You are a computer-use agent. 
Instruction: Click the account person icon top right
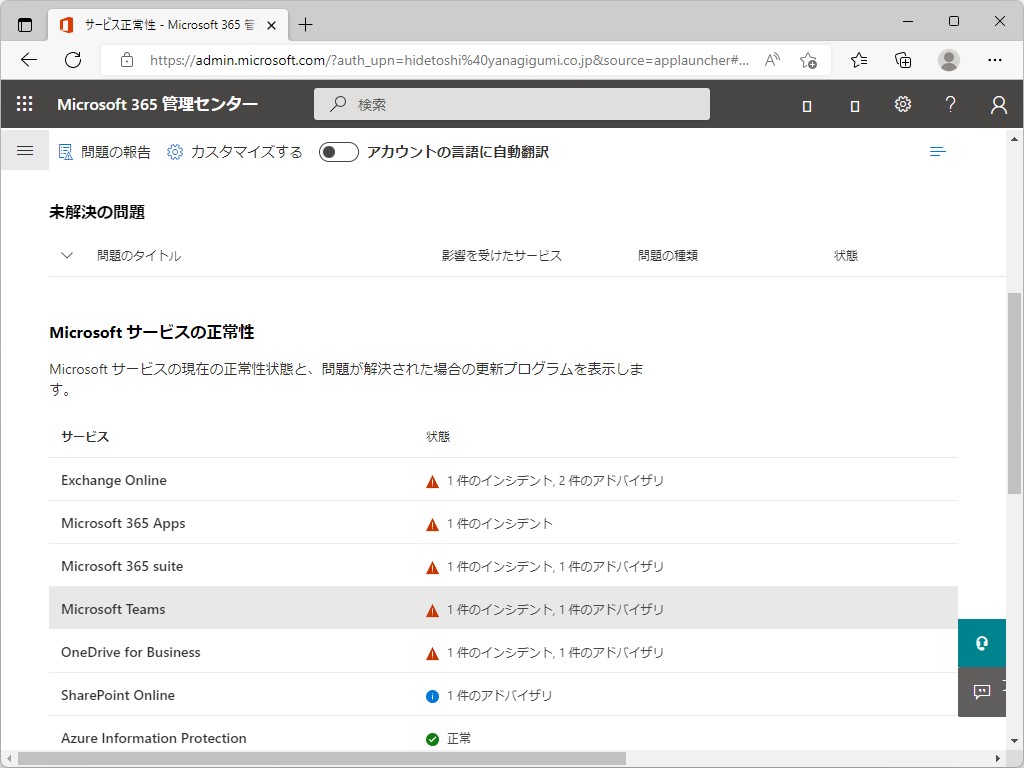click(x=997, y=103)
